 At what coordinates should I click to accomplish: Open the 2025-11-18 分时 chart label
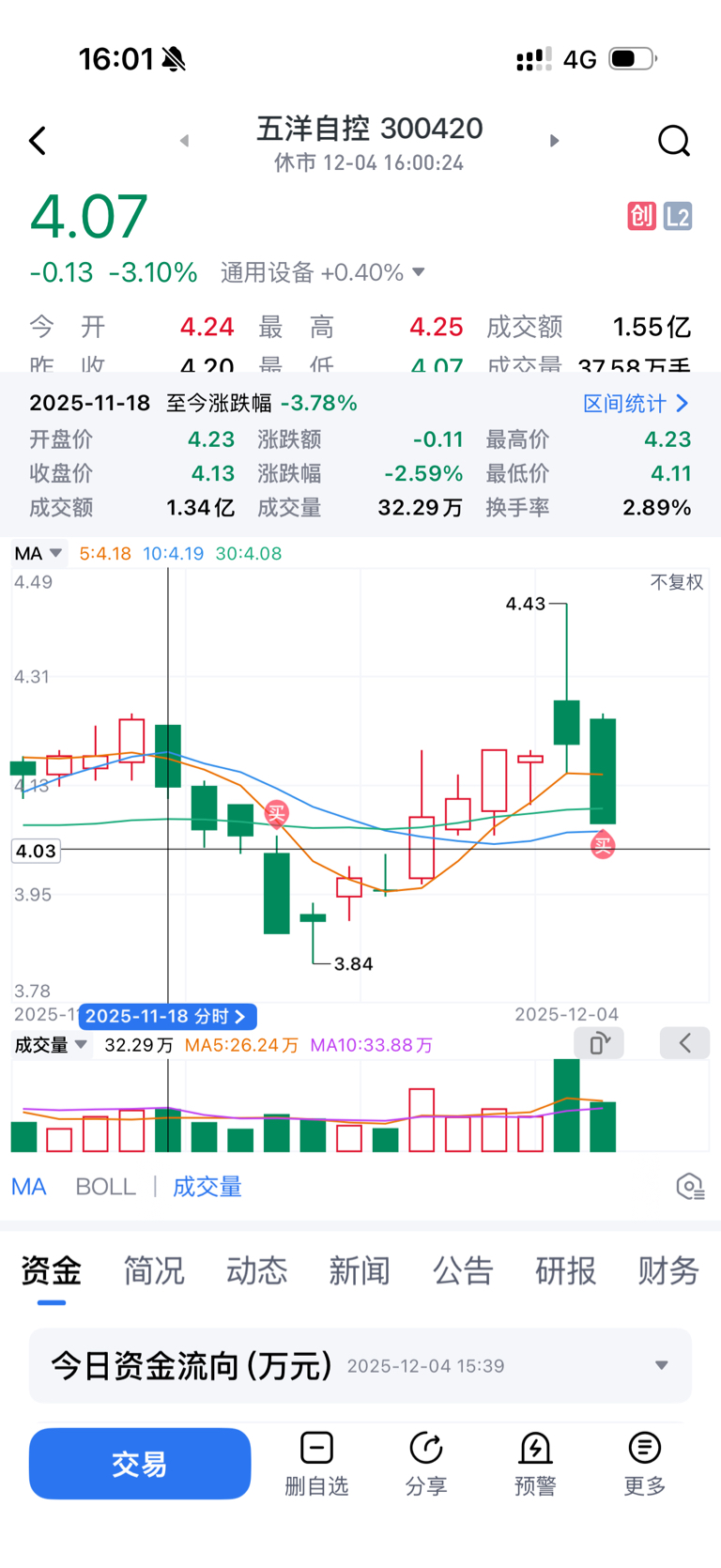pyautogui.click(x=167, y=1016)
